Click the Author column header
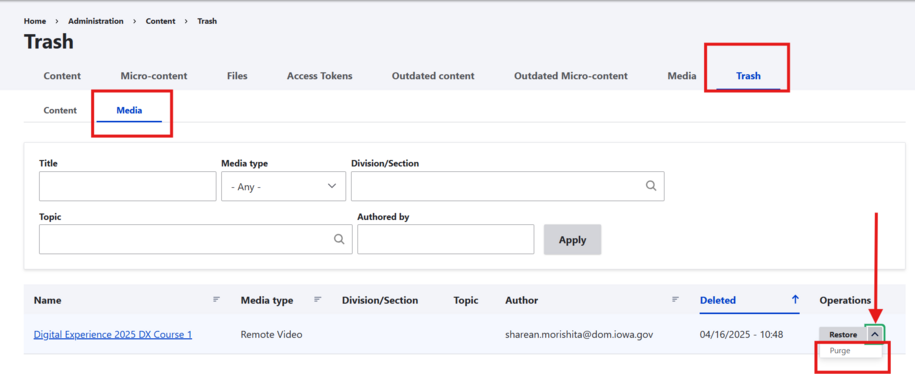This screenshot has height=374, width=915. [x=522, y=300]
